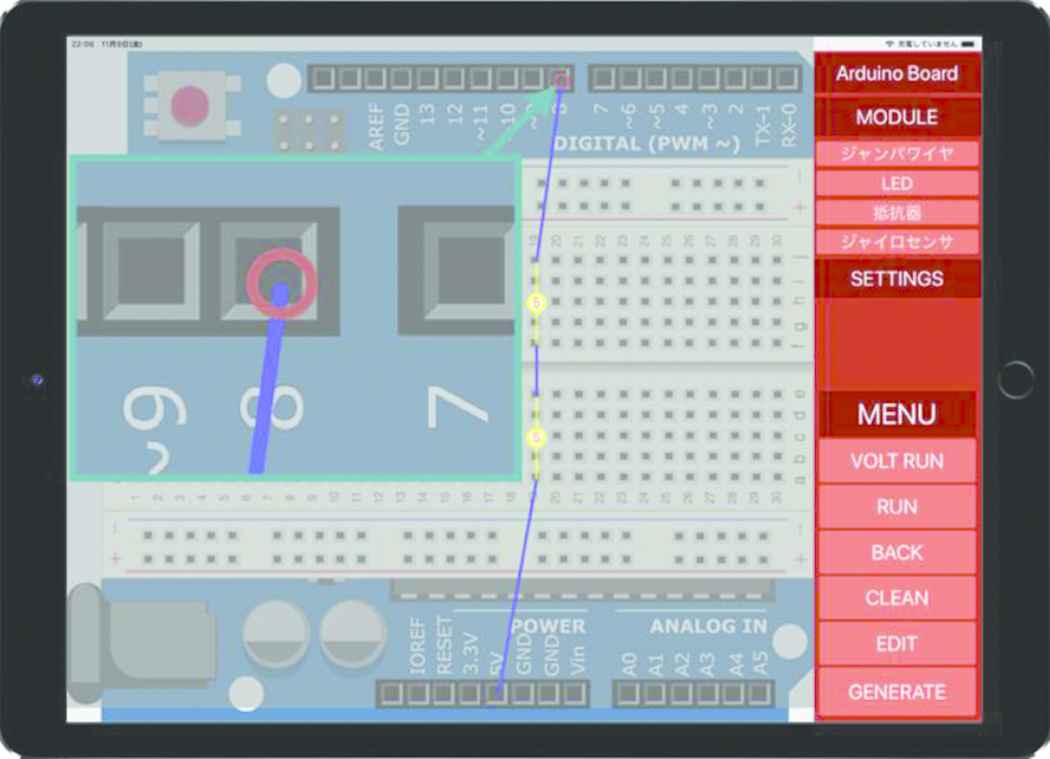The height and width of the screenshot is (759, 1050).
Task: Select analog input A5 socket
Action: [x=759, y=694]
